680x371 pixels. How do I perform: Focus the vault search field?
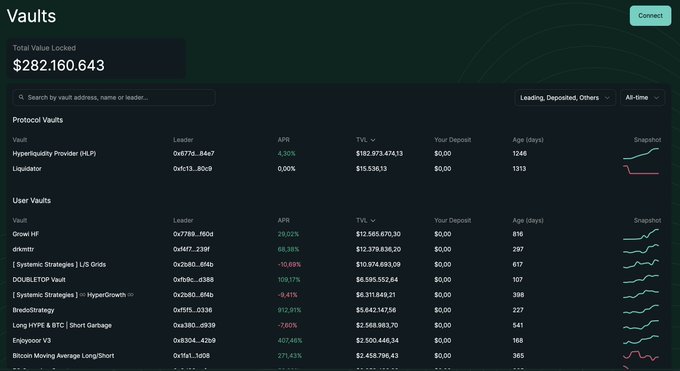[114, 98]
